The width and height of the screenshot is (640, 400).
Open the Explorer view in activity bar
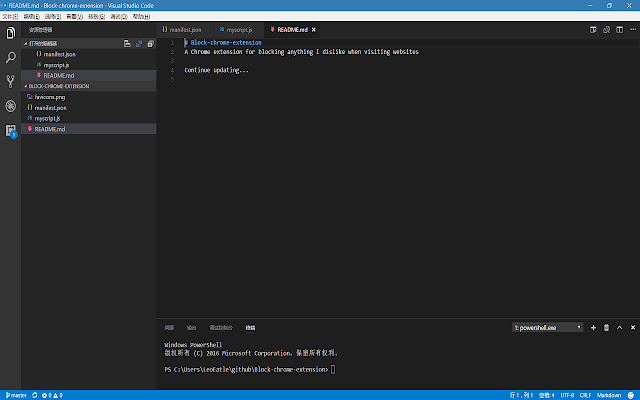(11, 33)
